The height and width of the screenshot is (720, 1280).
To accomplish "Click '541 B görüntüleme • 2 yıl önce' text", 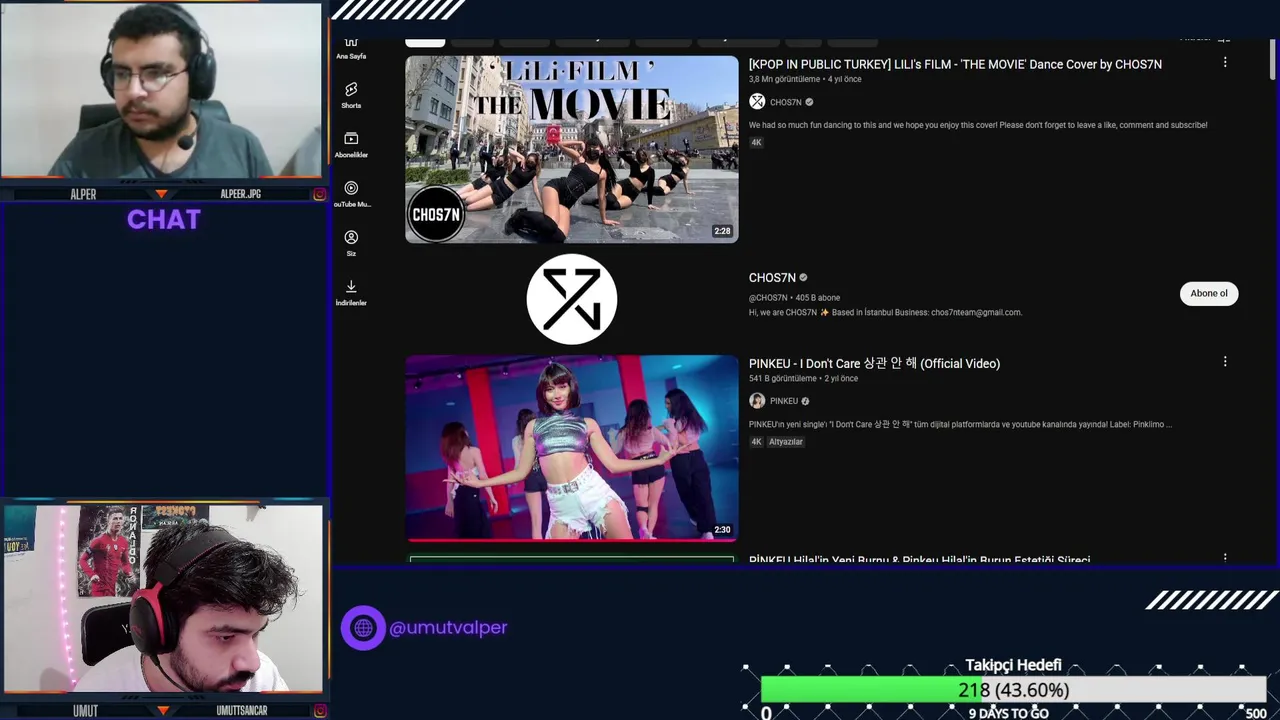I will coord(803,379).
